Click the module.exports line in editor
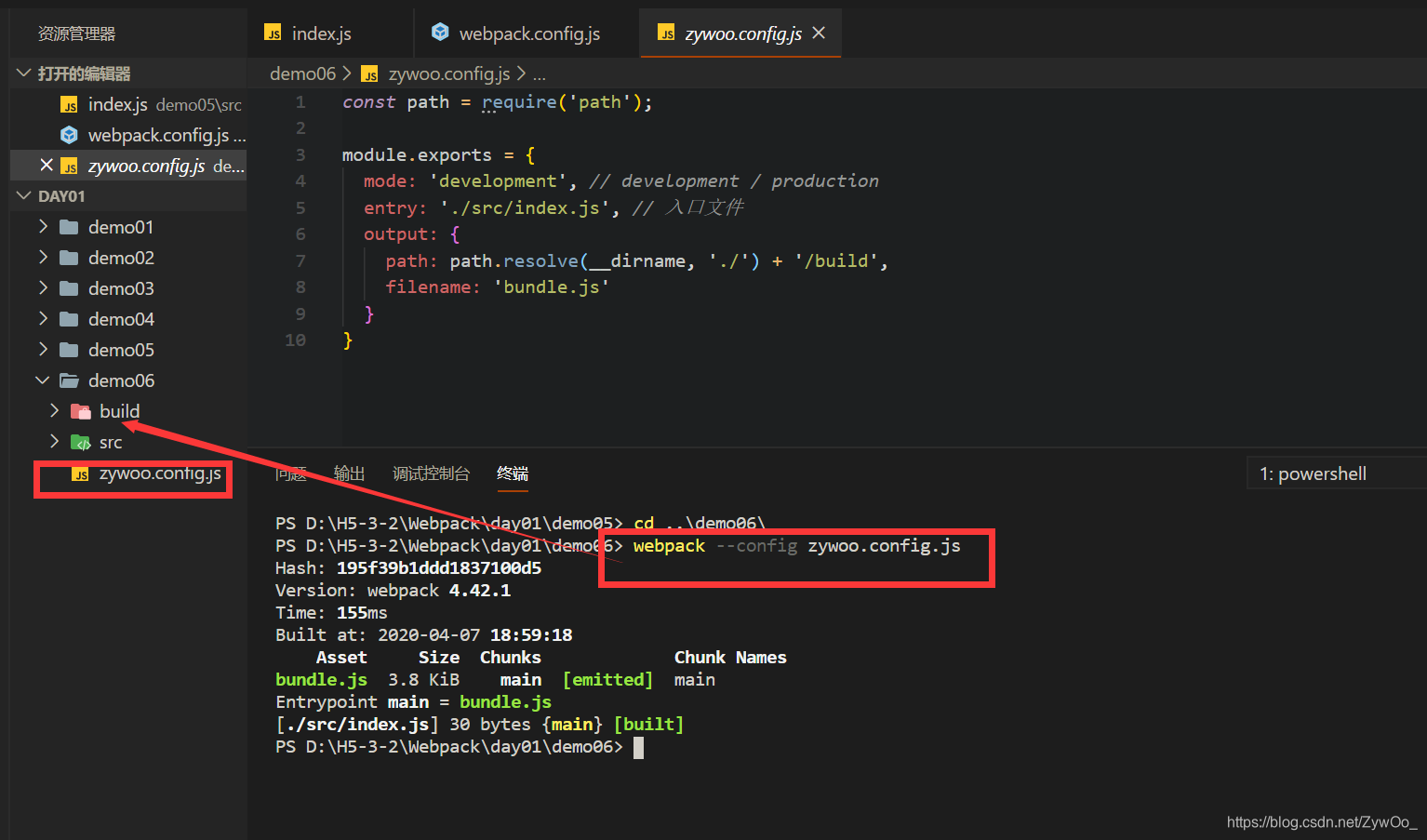 [438, 154]
